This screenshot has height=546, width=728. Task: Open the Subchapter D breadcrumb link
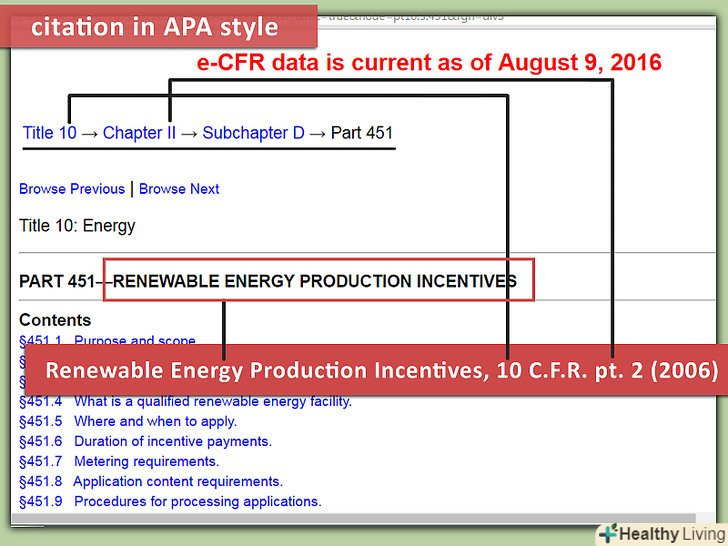(x=253, y=133)
